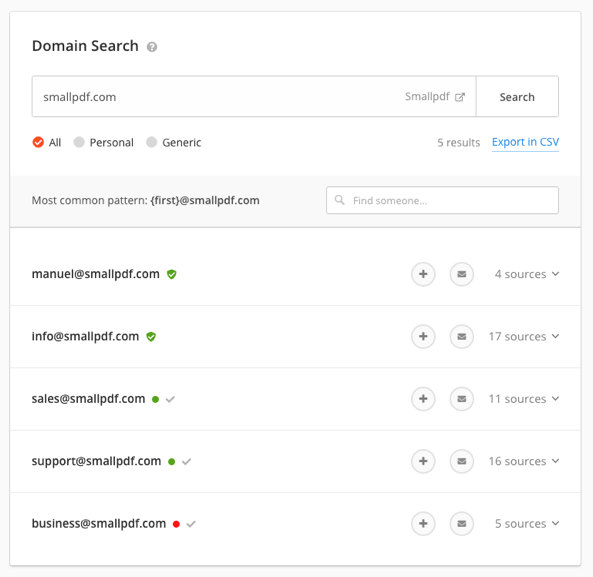Screen dimensions: 593x577
Task: Focus the Find someone search box
Action: tap(442, 200)
